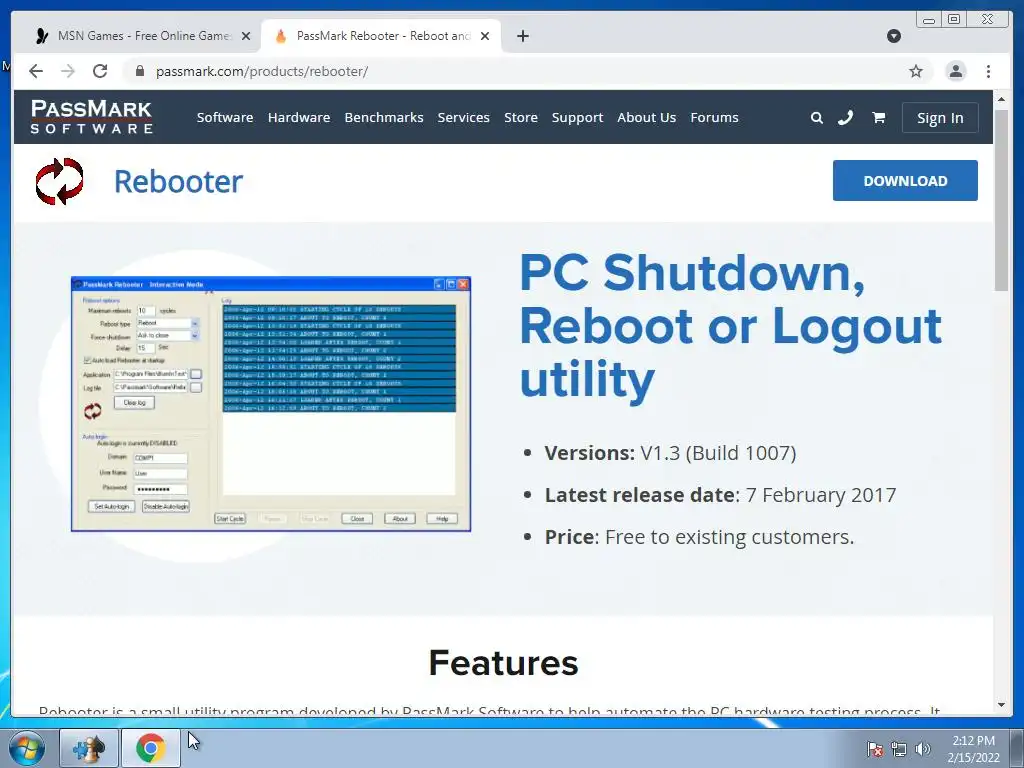Click the Action Center flag tray icon
Image resolution: width=1024 pixels, height=768 pixels.
pyautogui.click(x=874, y=749)
